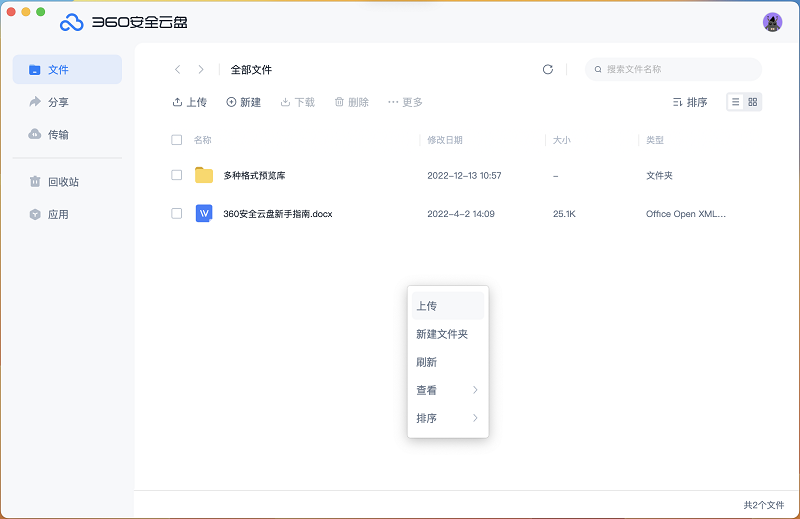
Task: Expand the 排序 submenu in context menu
Action: pos(447,418)
